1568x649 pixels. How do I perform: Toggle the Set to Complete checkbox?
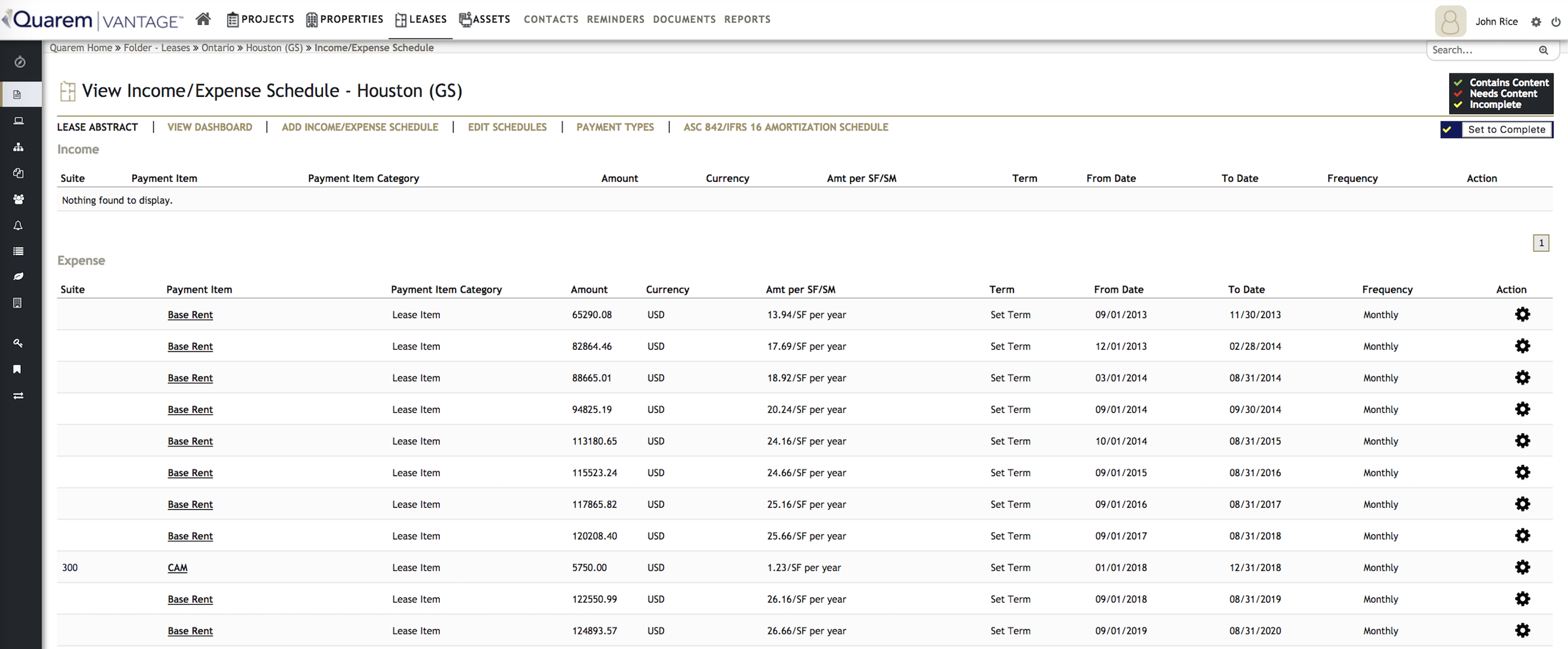point(1447,130)
